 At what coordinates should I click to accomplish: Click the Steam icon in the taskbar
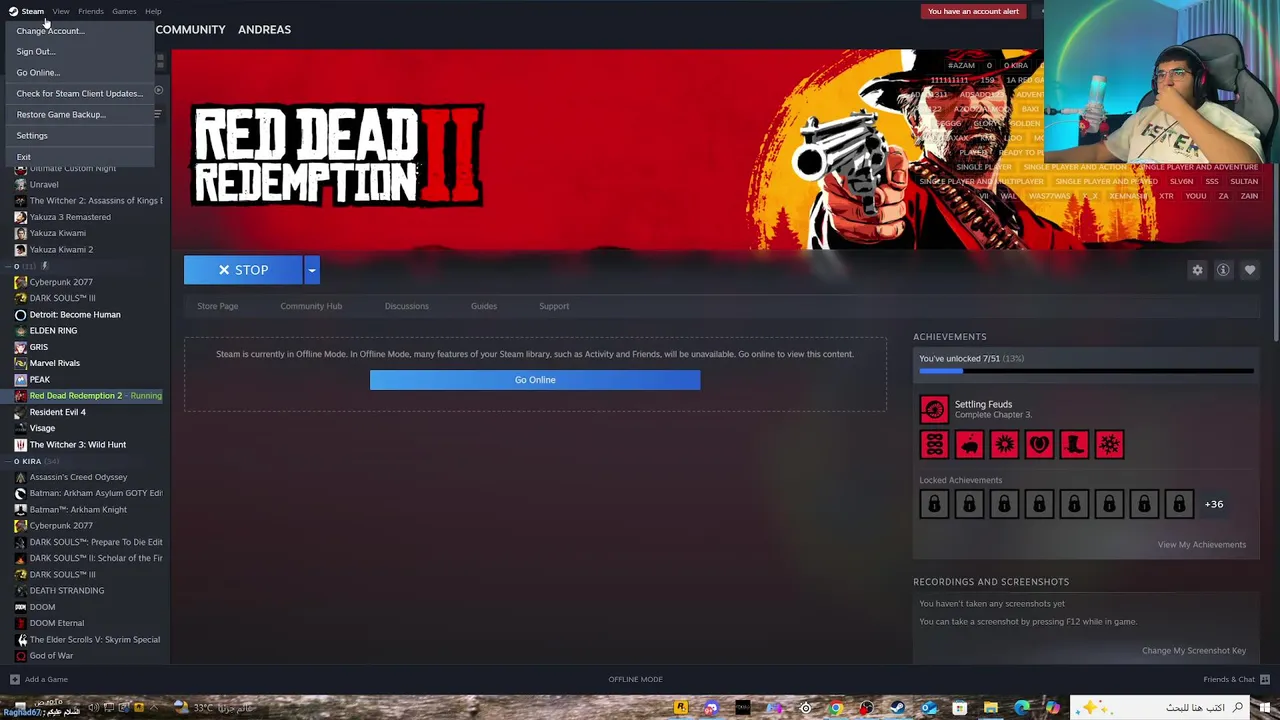pos(897,708)
